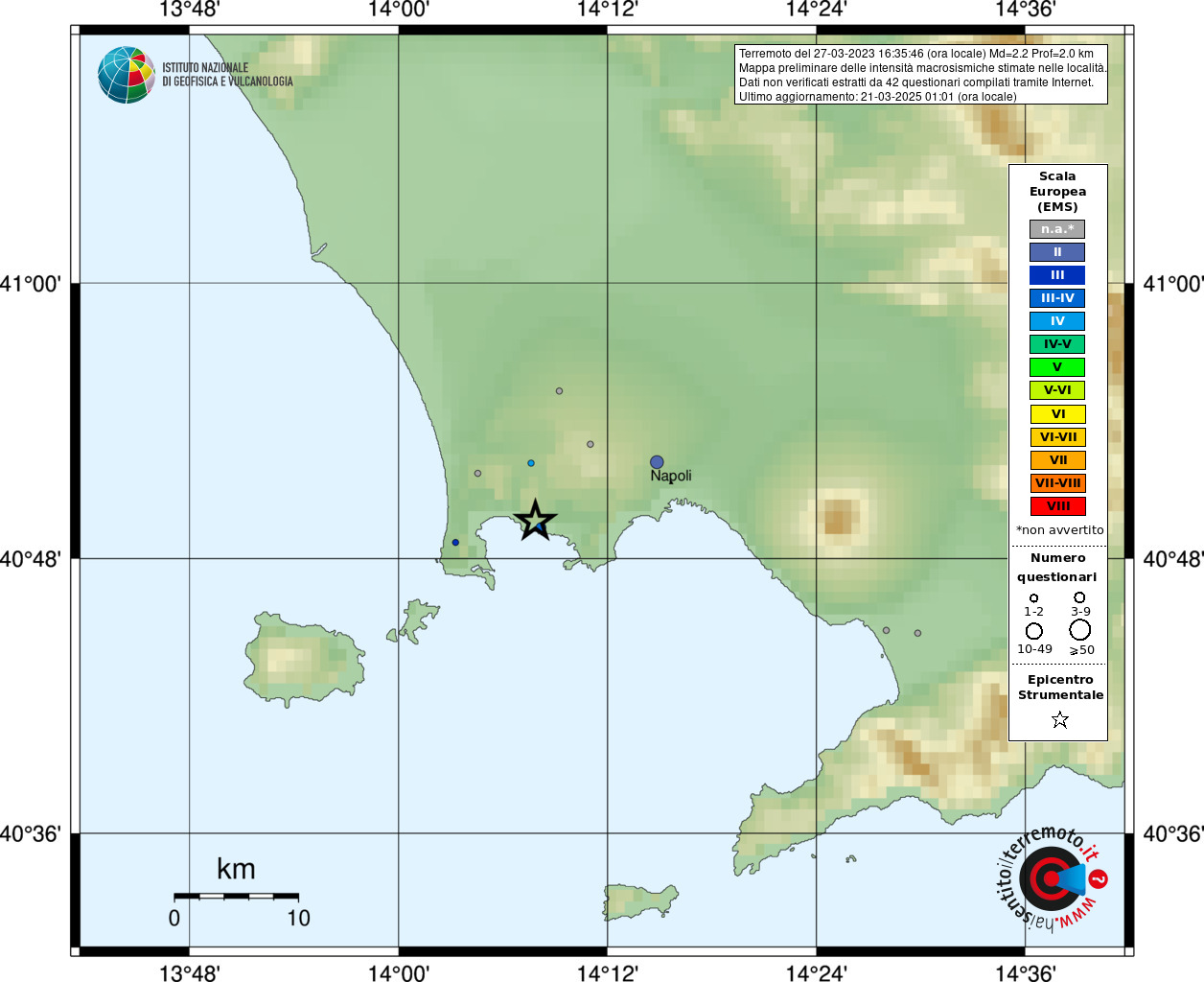Click the epicenter star marker on the map
Image resolution: width=1204 pixels, height=982 pixels.
535,520
